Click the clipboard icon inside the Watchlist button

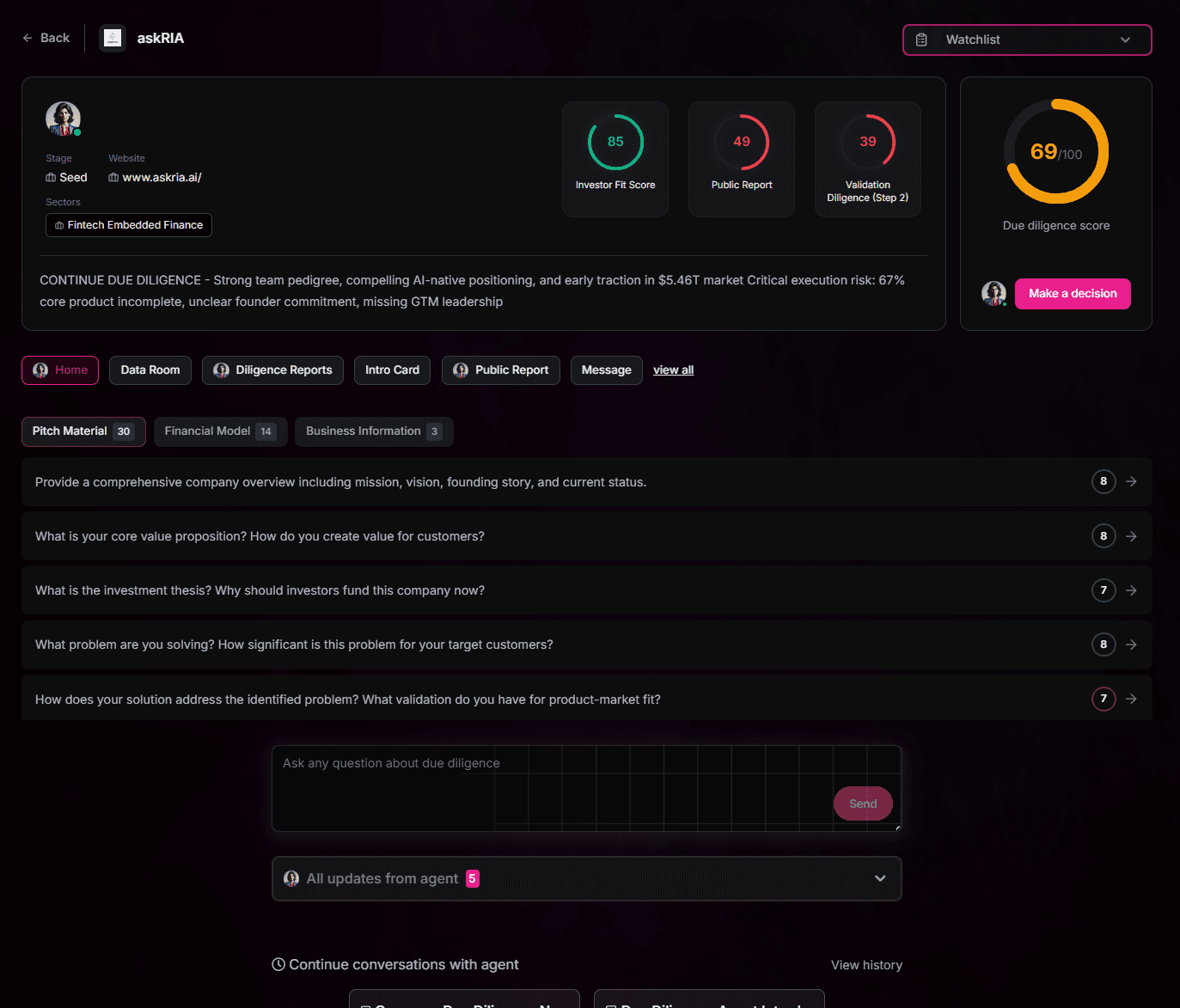click(x=922, y=40)
